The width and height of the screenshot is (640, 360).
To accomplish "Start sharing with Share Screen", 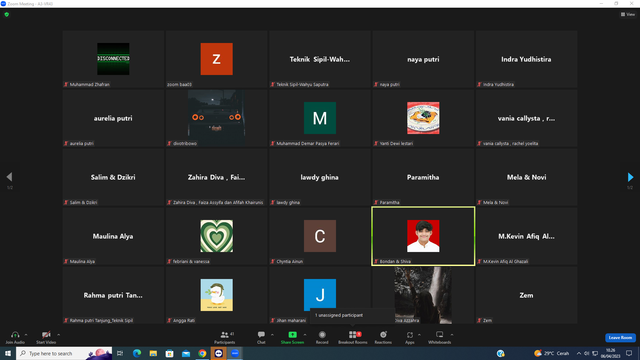I will pyautogui.click(x=292, y=337).
